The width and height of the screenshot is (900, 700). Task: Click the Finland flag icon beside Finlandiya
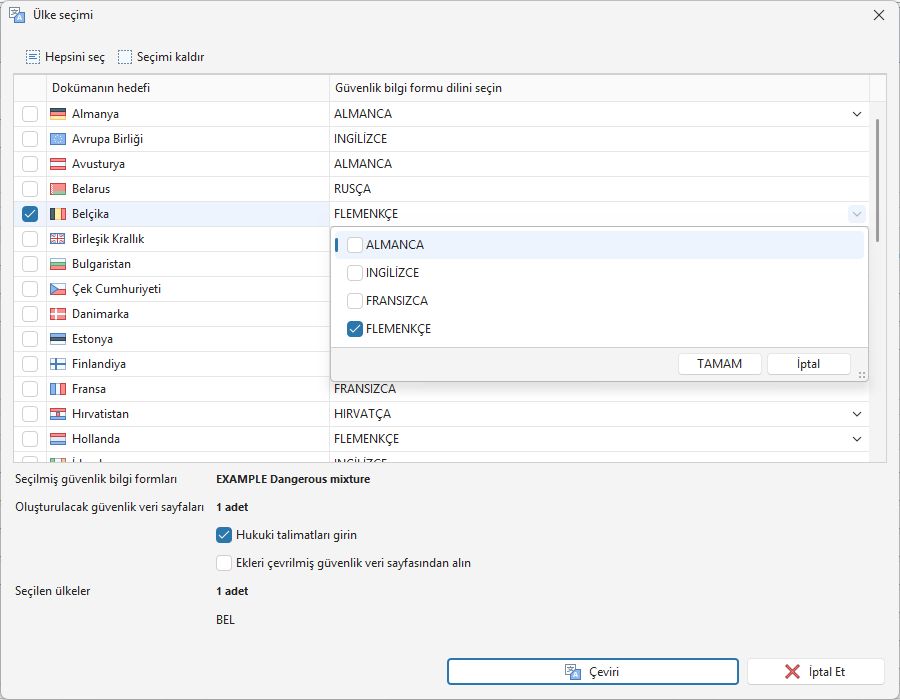58,364
